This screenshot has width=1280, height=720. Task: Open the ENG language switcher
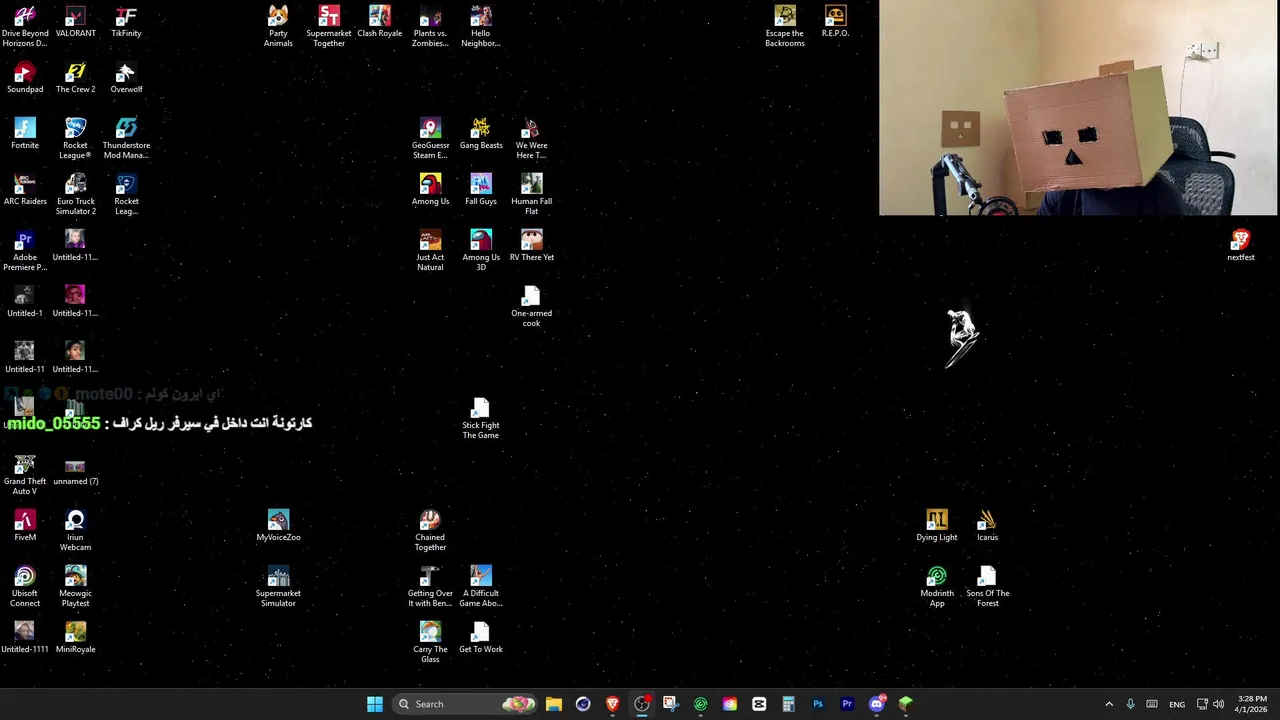click(1177, 704)
